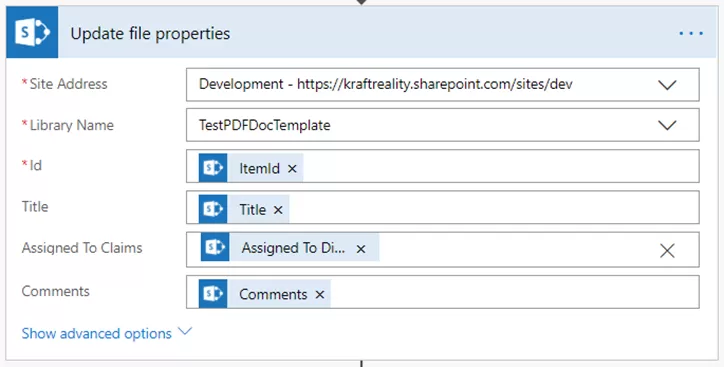The width and height of the screenshot is (724, 367).
Task: Remove the ItemId dynamic token
Action: (x=292, y=168)
